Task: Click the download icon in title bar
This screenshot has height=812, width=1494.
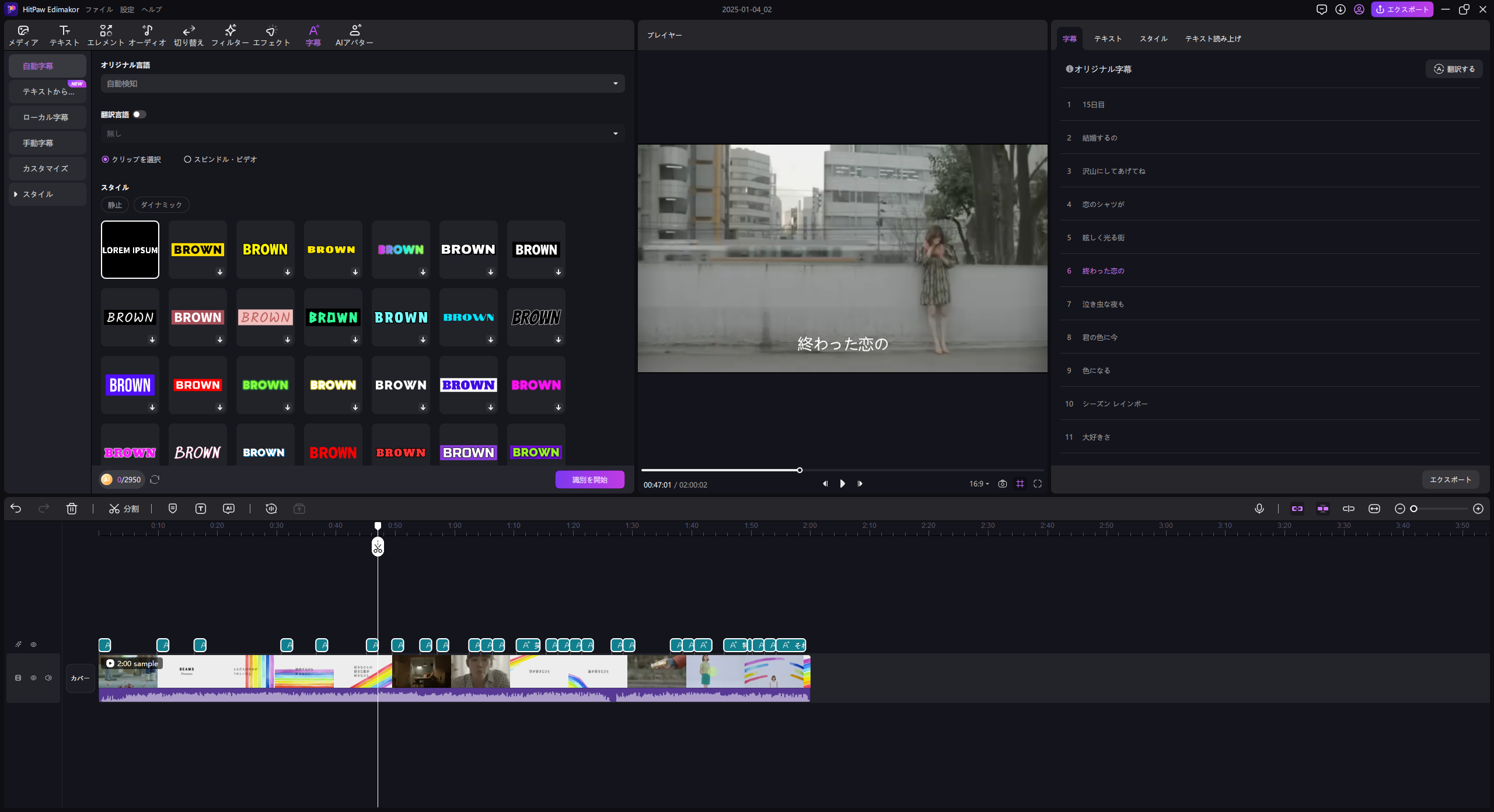Action: pyautogui.click(x=1341, y=9)
